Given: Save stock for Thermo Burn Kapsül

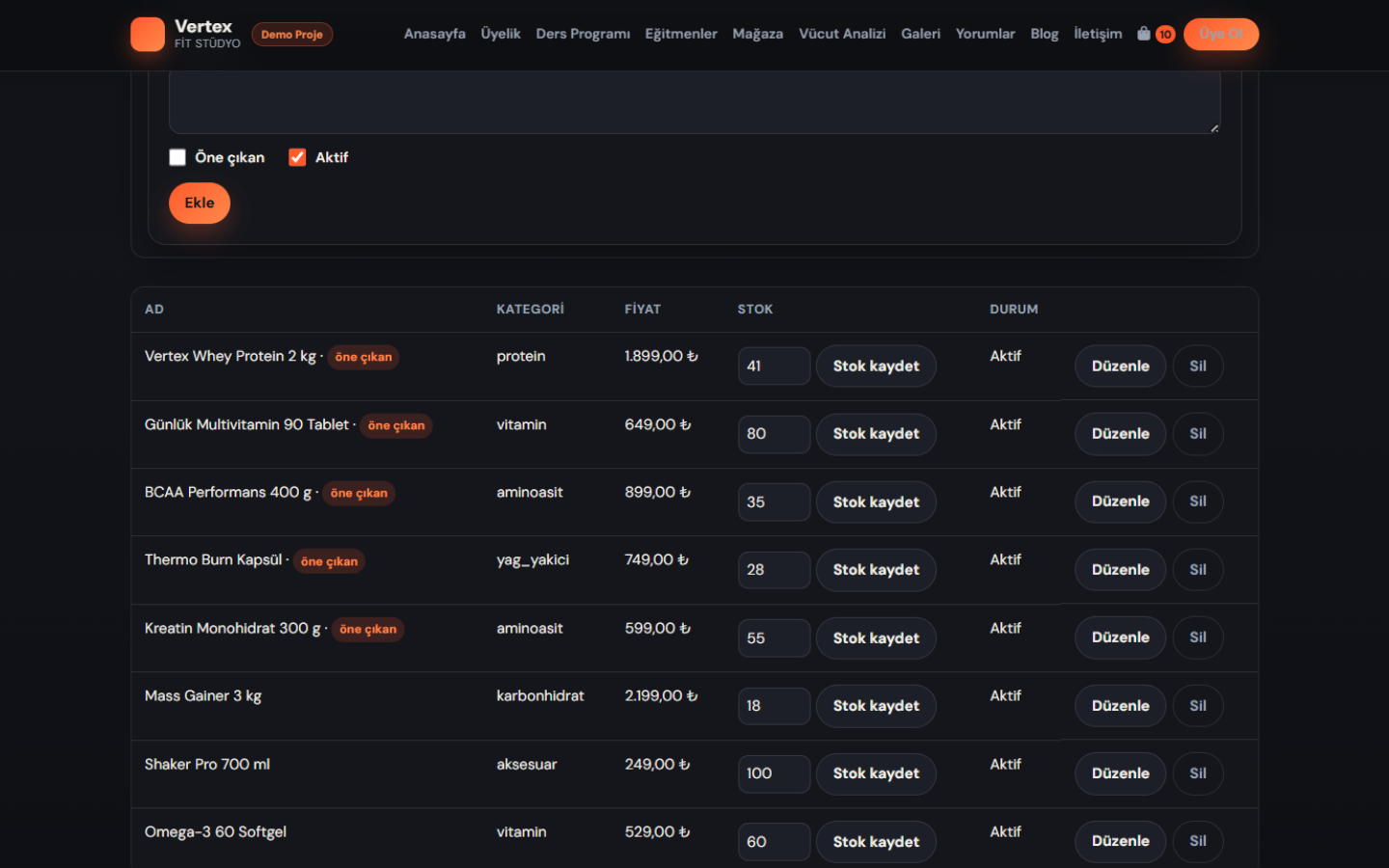Looking at the screenshot, I should 876,570.
